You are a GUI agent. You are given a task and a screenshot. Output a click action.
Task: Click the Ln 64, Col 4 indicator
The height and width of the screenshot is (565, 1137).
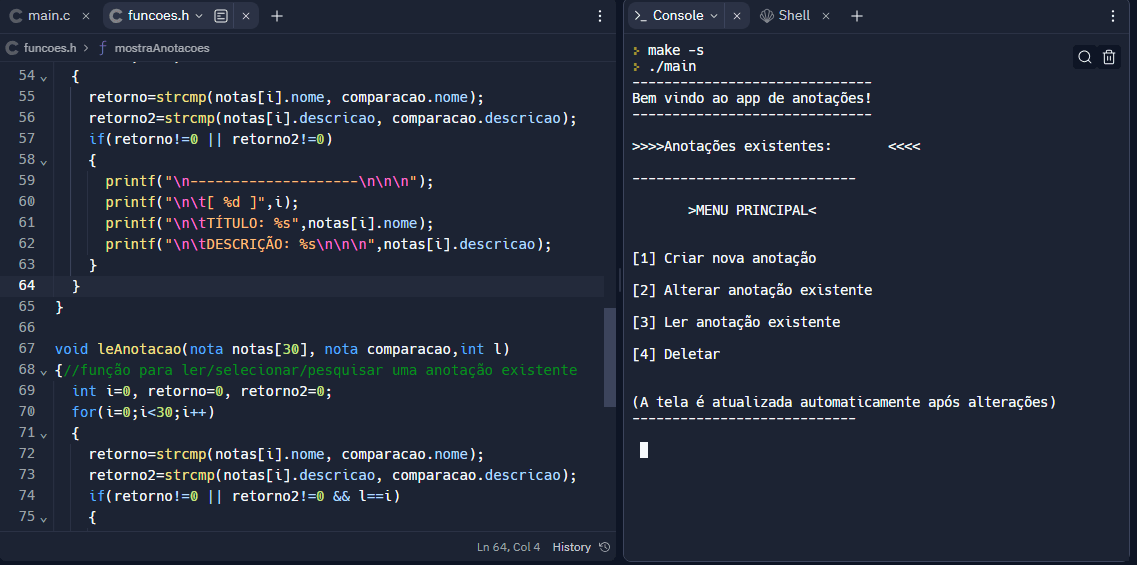point(508,547)
